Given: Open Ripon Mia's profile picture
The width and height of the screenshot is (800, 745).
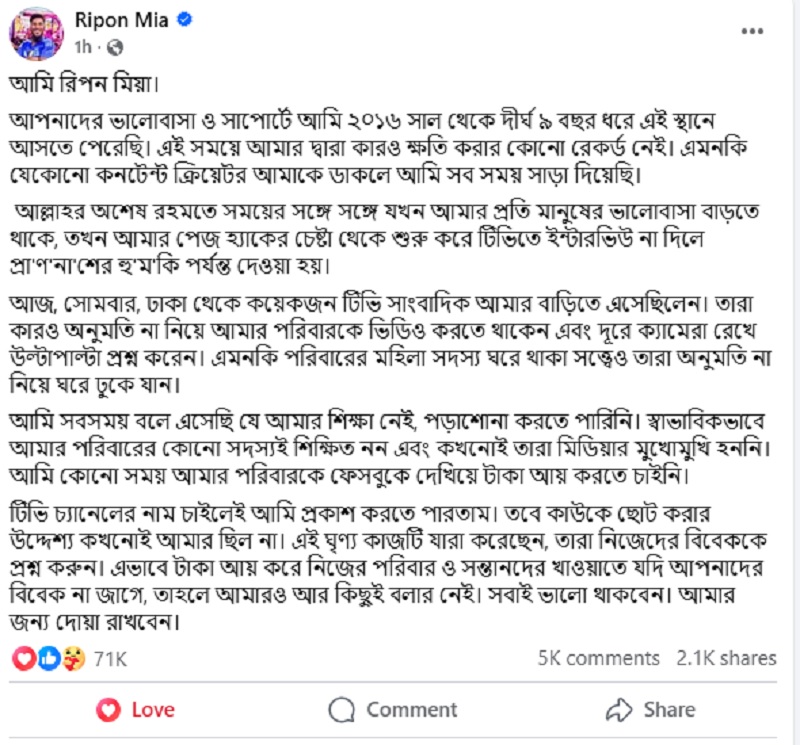Looking at the screenshot, I should click(x=38, y=32).
